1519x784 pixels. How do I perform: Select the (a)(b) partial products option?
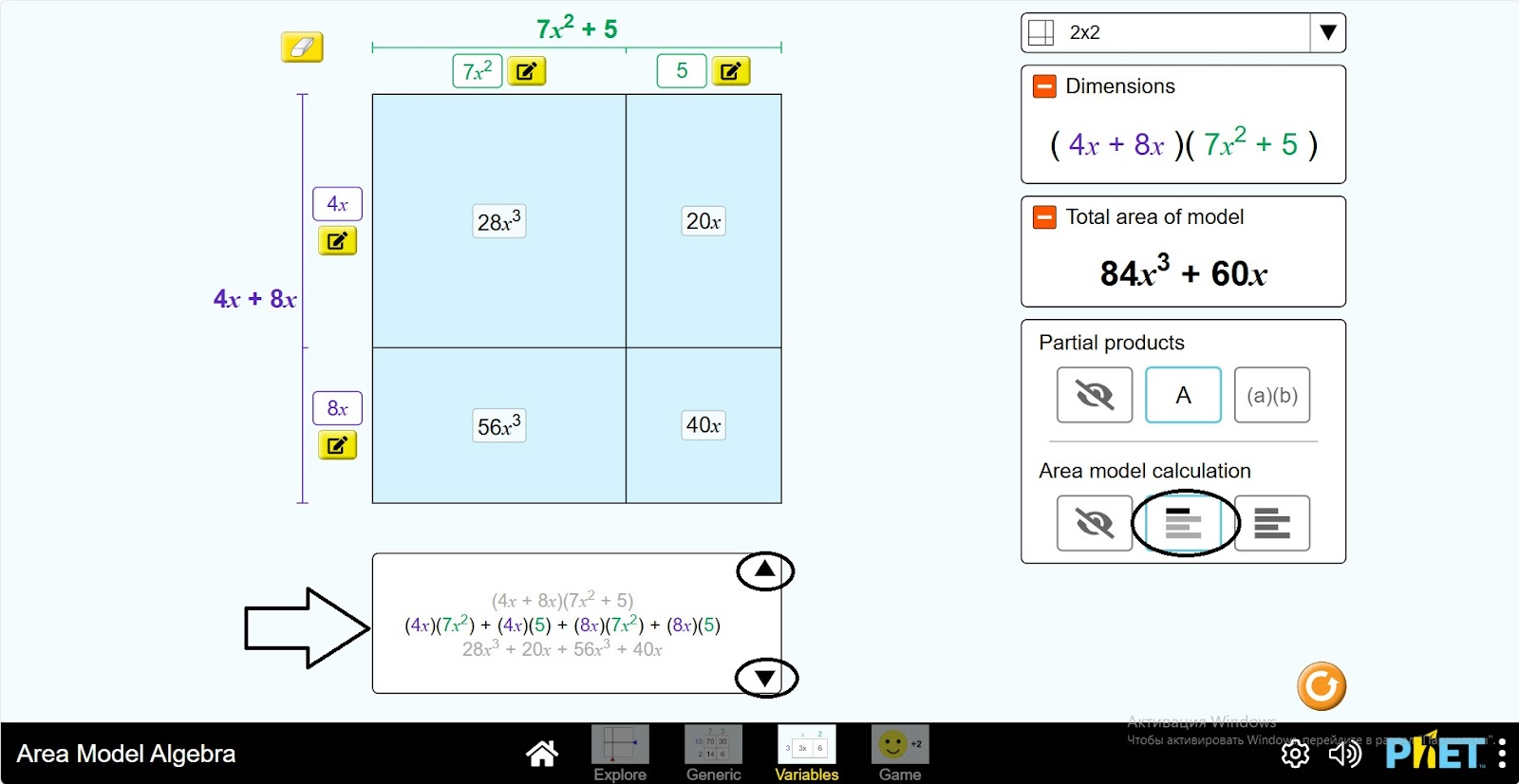tap(1271, 395)
